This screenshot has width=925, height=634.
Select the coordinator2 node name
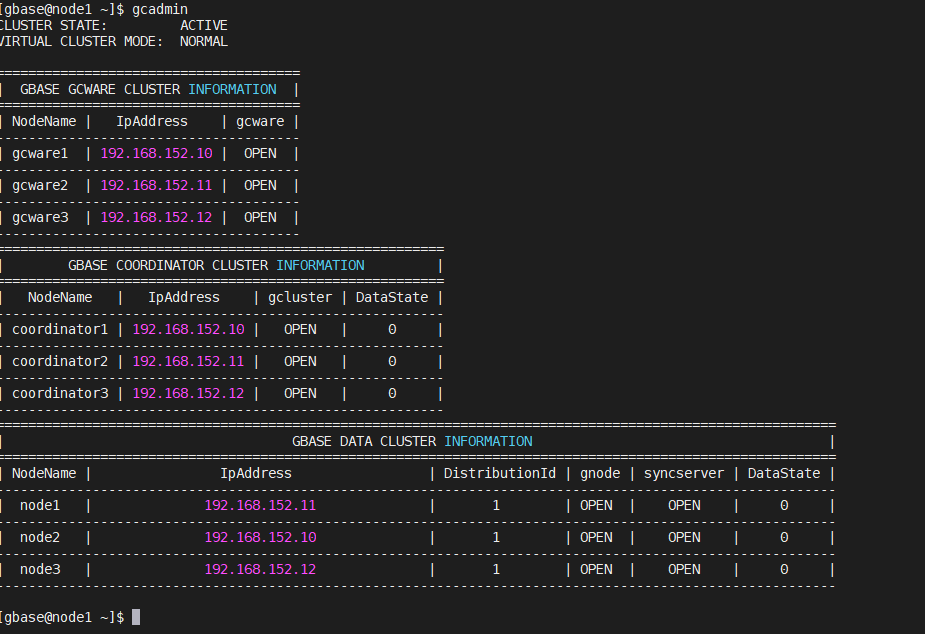coord(60,361)
